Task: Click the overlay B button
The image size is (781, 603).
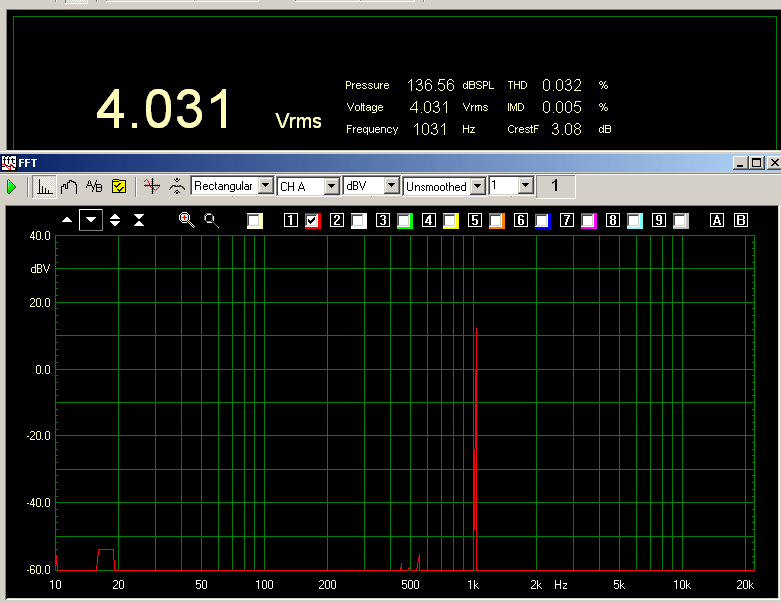Action: [741, 221]
